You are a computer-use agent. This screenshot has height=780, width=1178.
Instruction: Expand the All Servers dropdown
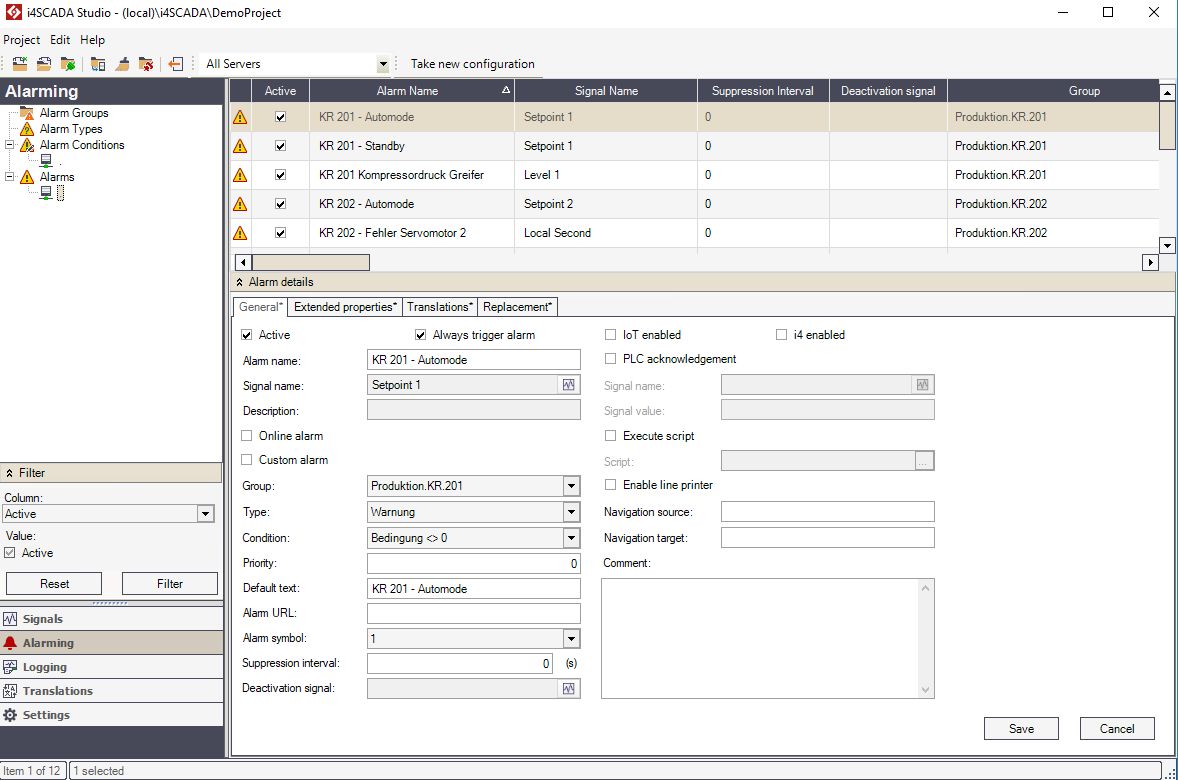click(x=382, y=64)
